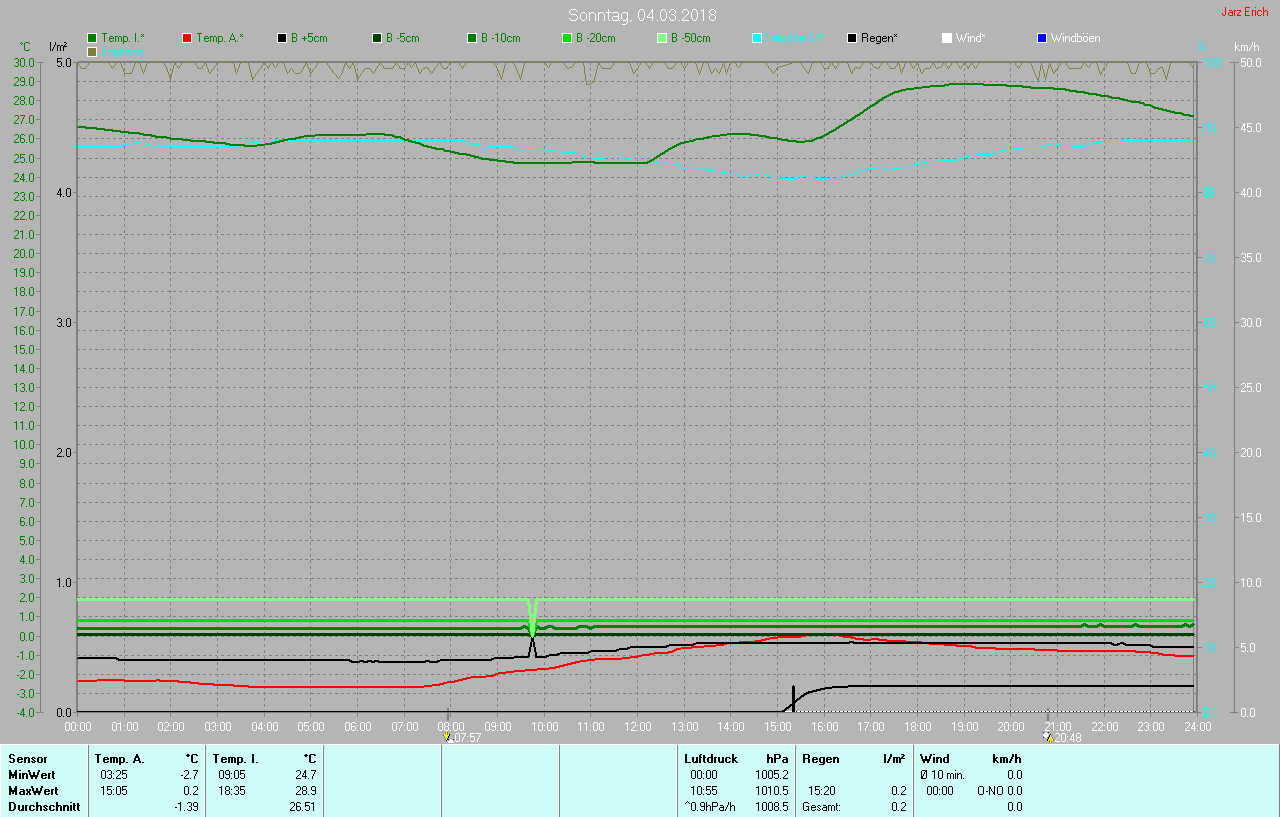This screenshot has height=817, width=1280.
Task: Select the Durchschnitt row label
Action: point(43,806)
